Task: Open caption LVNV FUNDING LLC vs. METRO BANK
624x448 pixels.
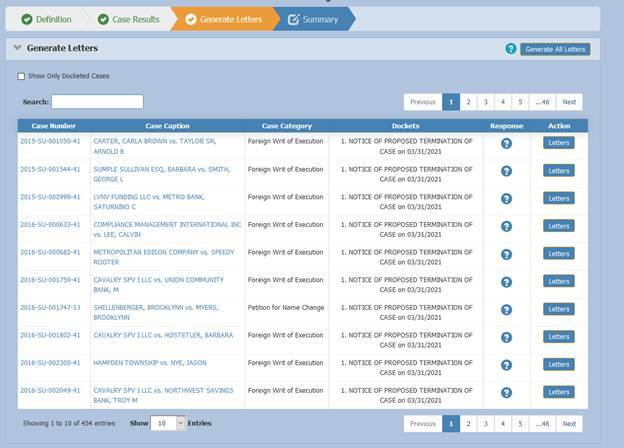Action: (x=149, y=202)
